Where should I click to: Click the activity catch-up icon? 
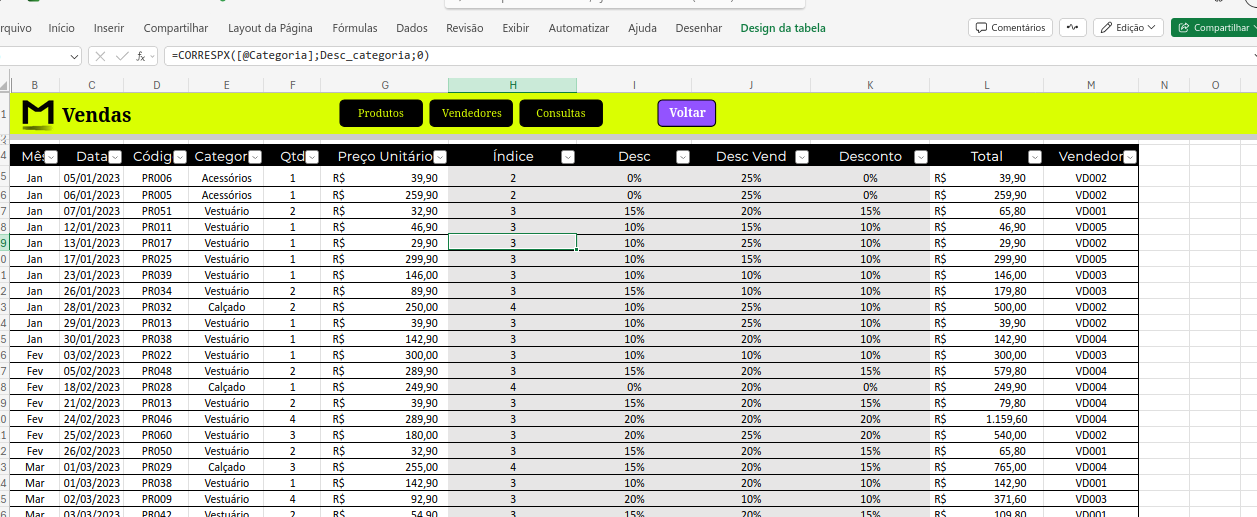(x=1073, y=28)
